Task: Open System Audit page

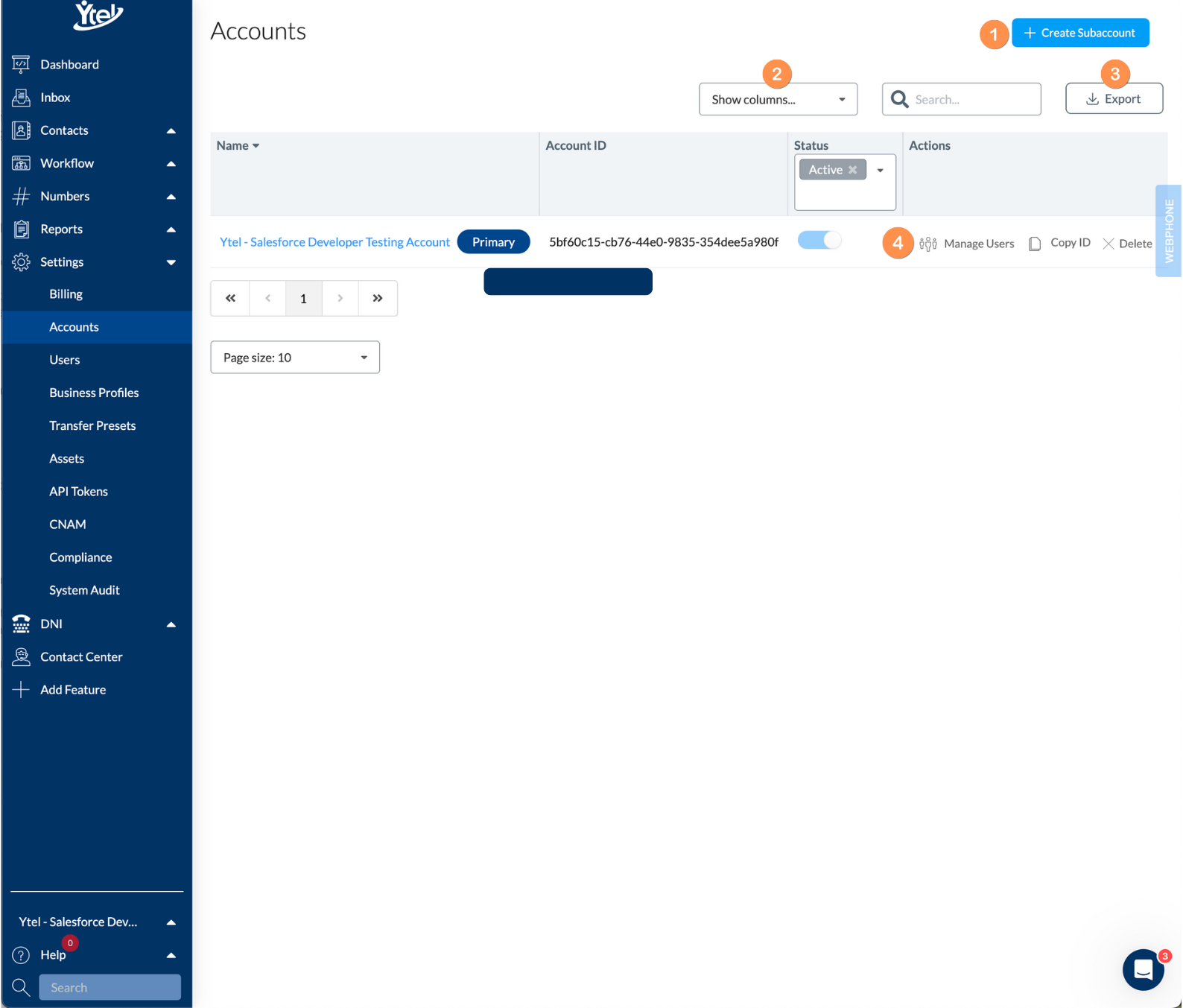Action: pyautogui.click(x=84, y=589)
